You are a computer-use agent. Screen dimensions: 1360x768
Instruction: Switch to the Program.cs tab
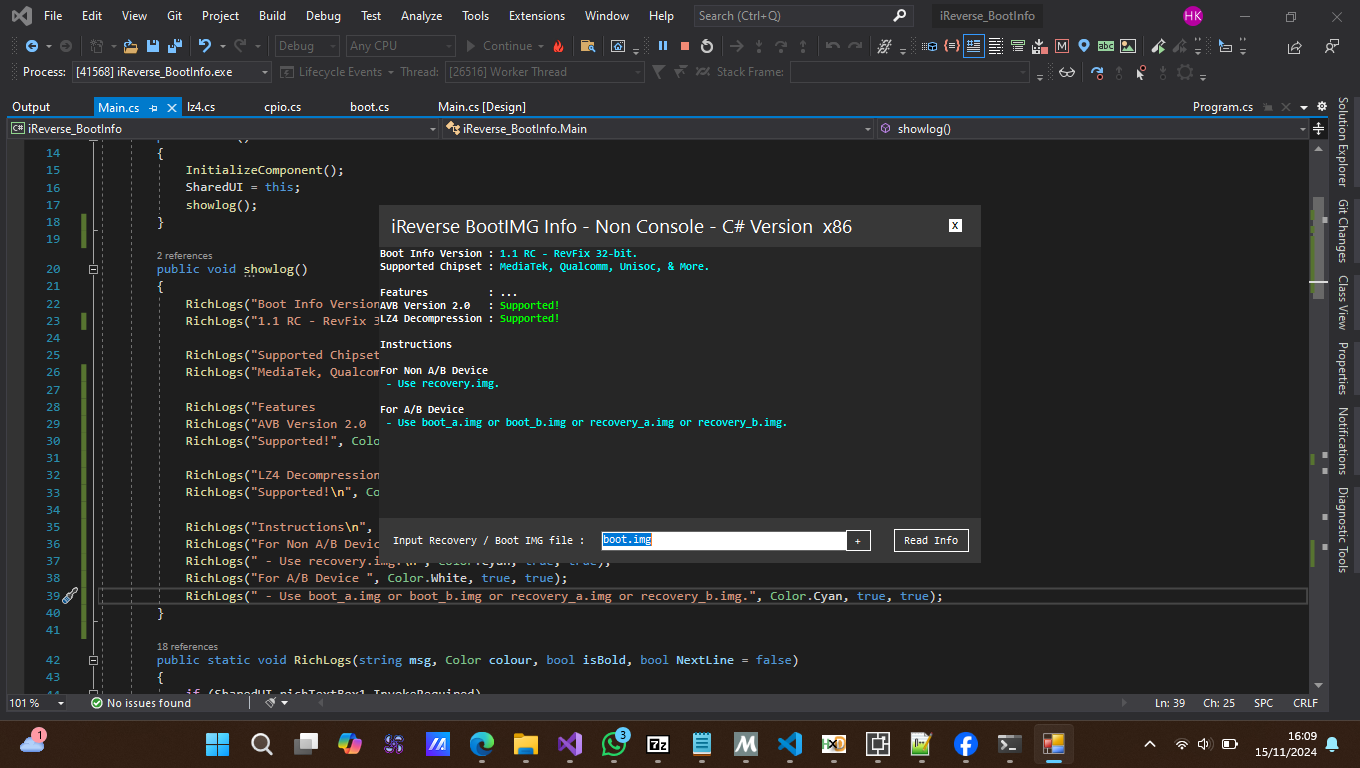[x=1222, y=107]
